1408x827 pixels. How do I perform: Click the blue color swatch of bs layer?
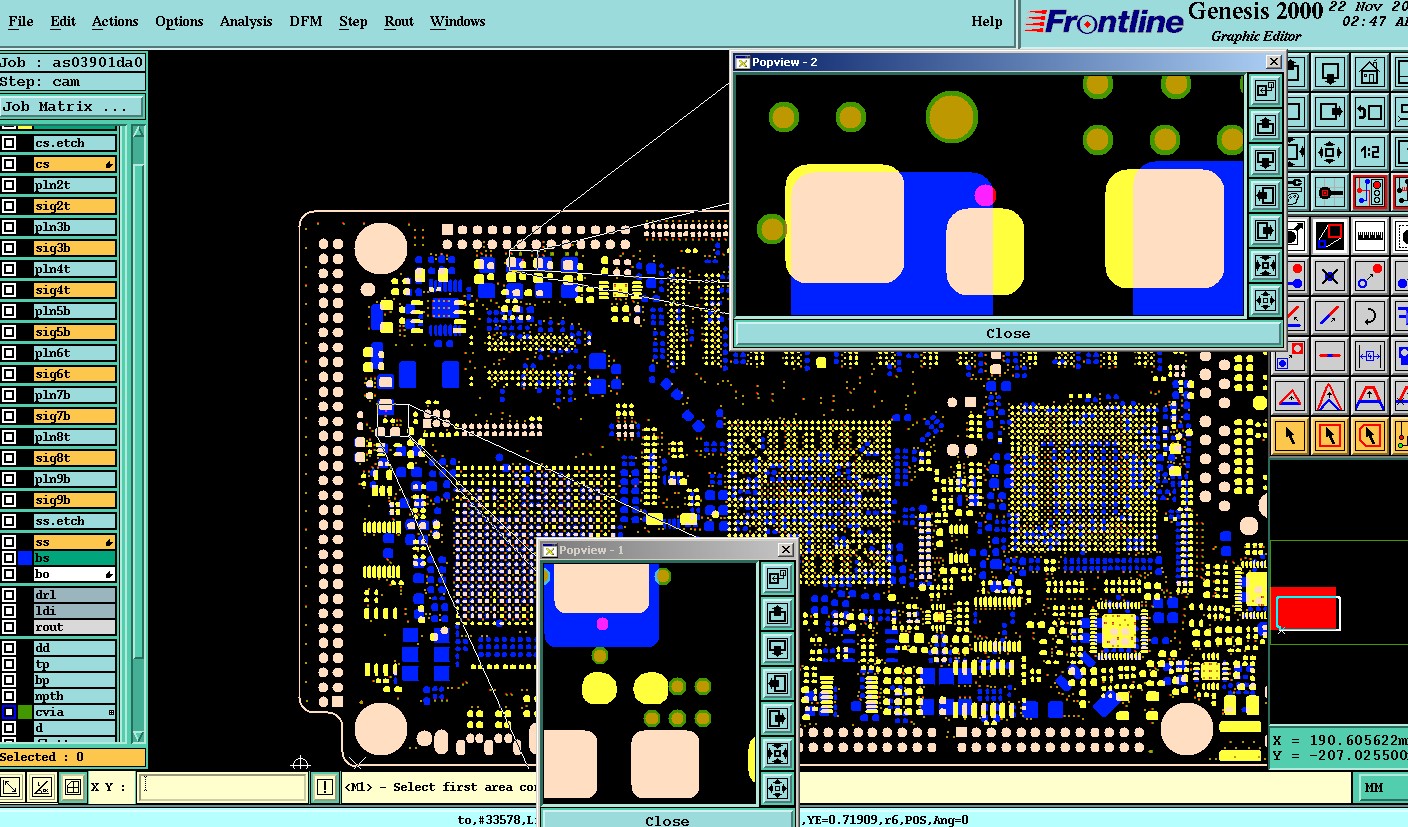(25, 558)
